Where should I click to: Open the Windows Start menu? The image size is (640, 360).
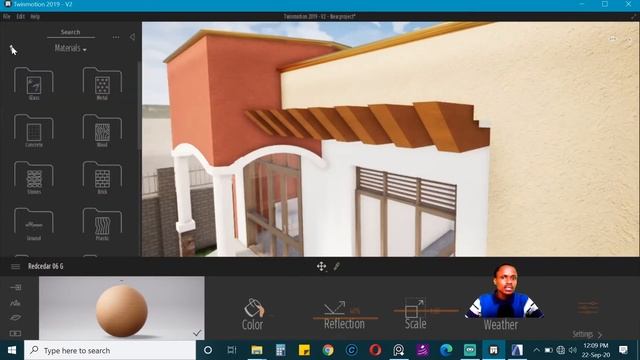(x=12, y=350)
